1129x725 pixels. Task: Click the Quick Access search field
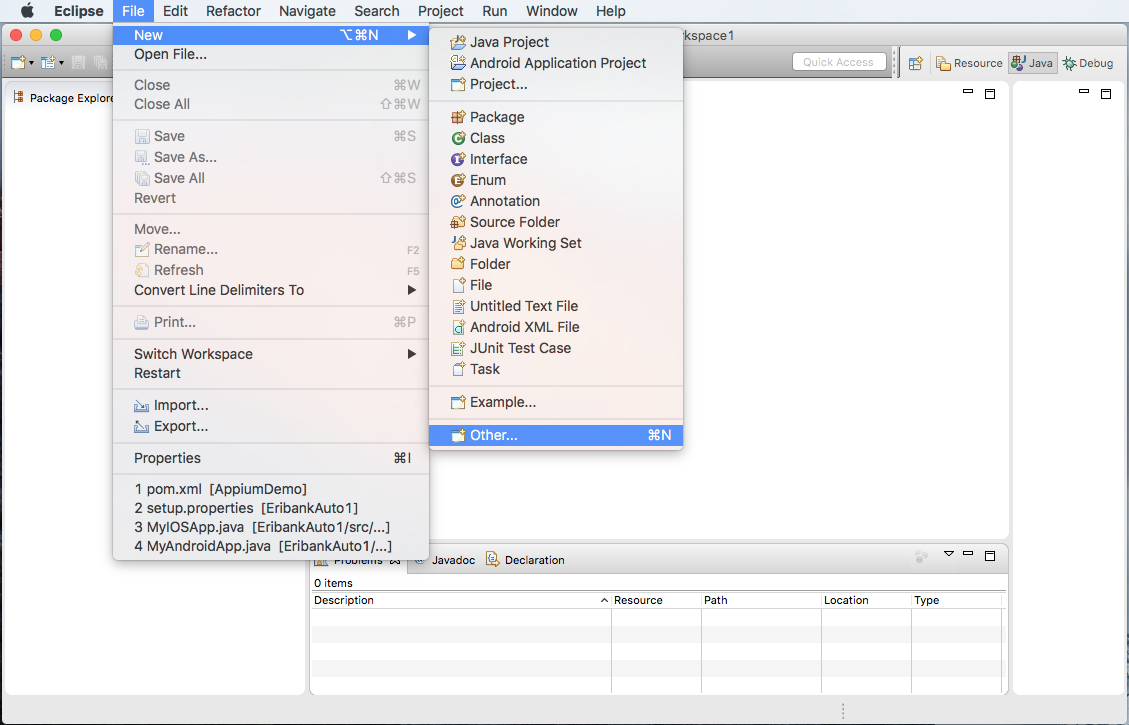pos(839,63)
